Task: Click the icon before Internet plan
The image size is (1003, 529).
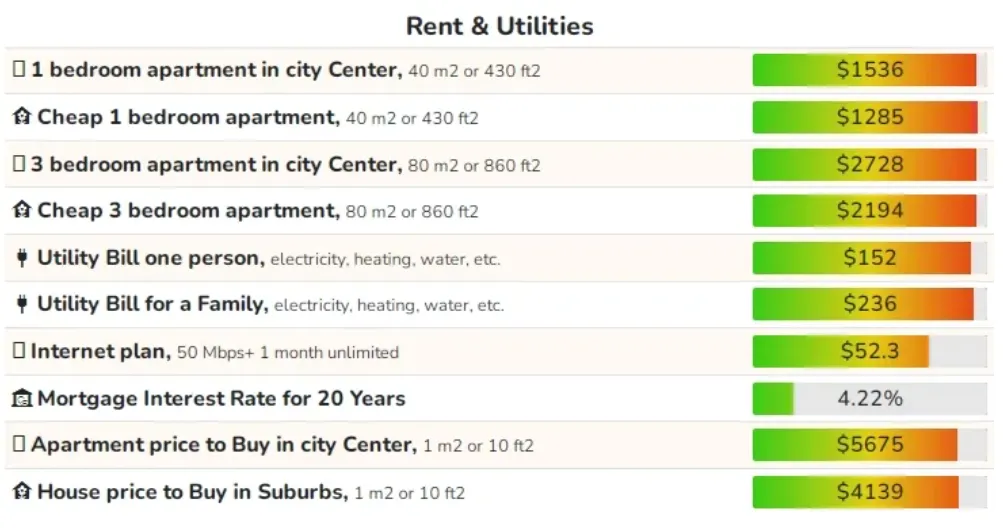Action: click(19, 351)
